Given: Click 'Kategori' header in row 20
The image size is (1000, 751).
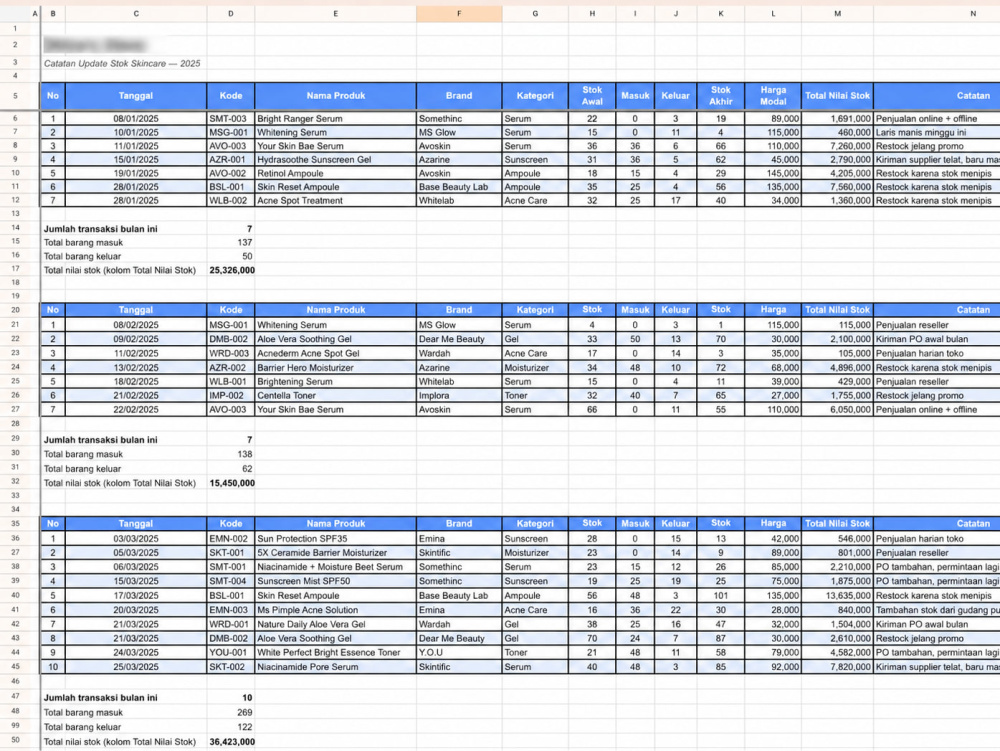Looking at the screenshot, I should click(x=535, y=310).
